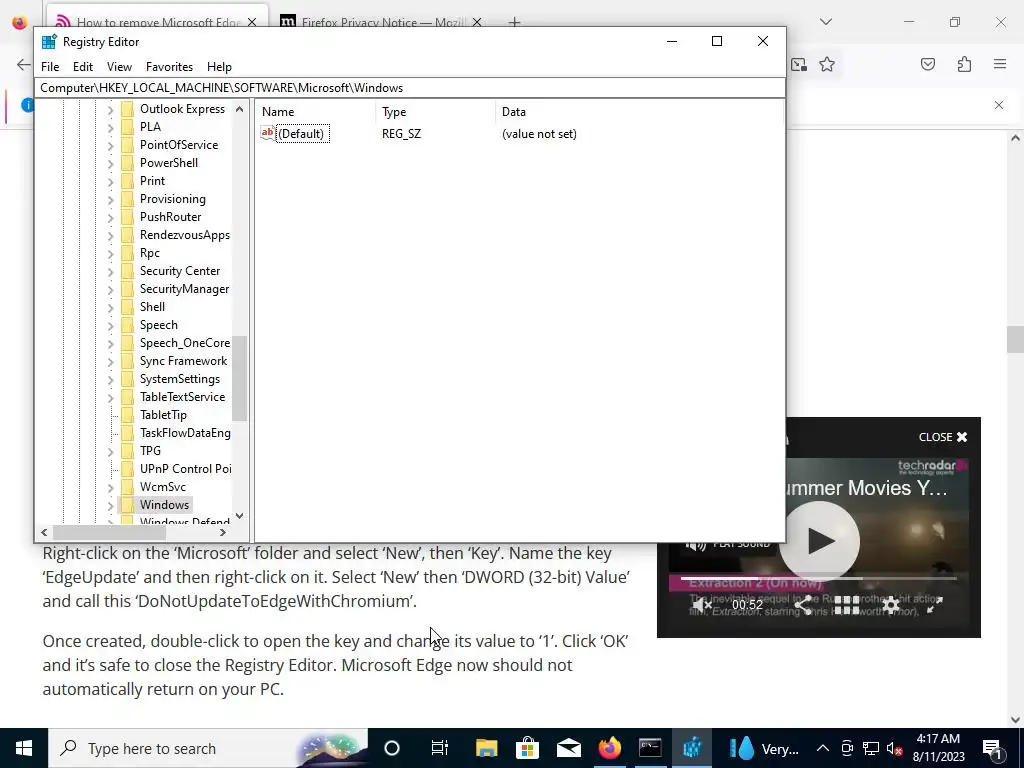The width and height of the screenshot is (1024, 768).
Task: Click the tree horizontal scroll right arrow
Action: point(223,532)
